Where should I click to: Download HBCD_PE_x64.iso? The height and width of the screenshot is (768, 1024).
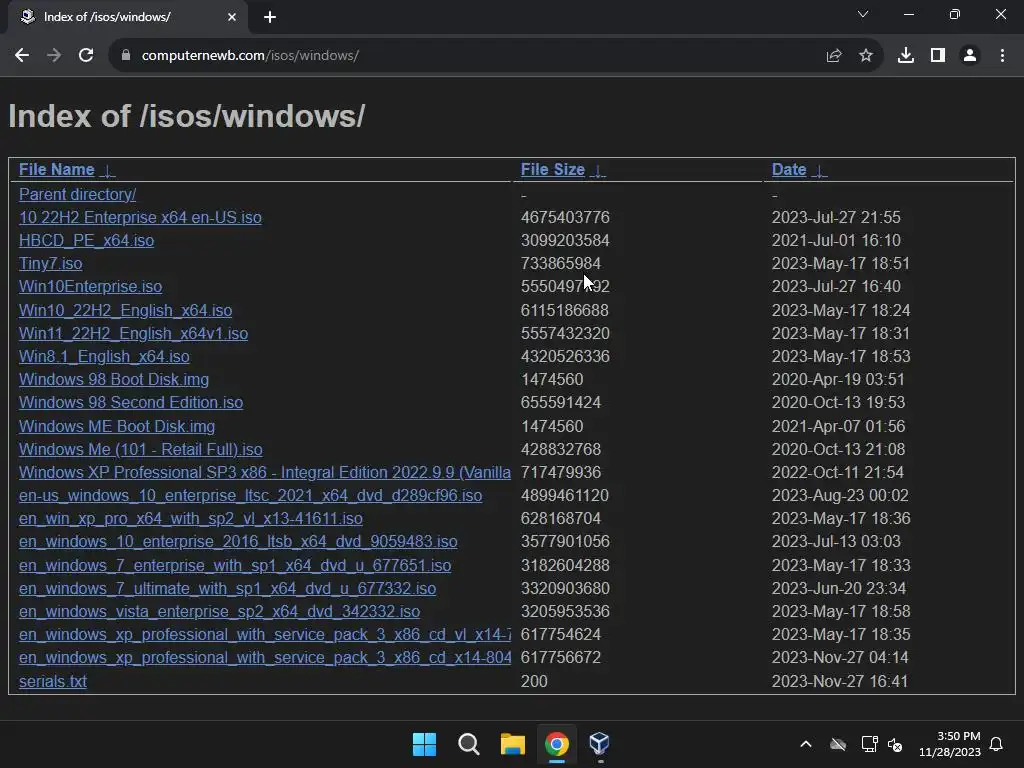86,240
